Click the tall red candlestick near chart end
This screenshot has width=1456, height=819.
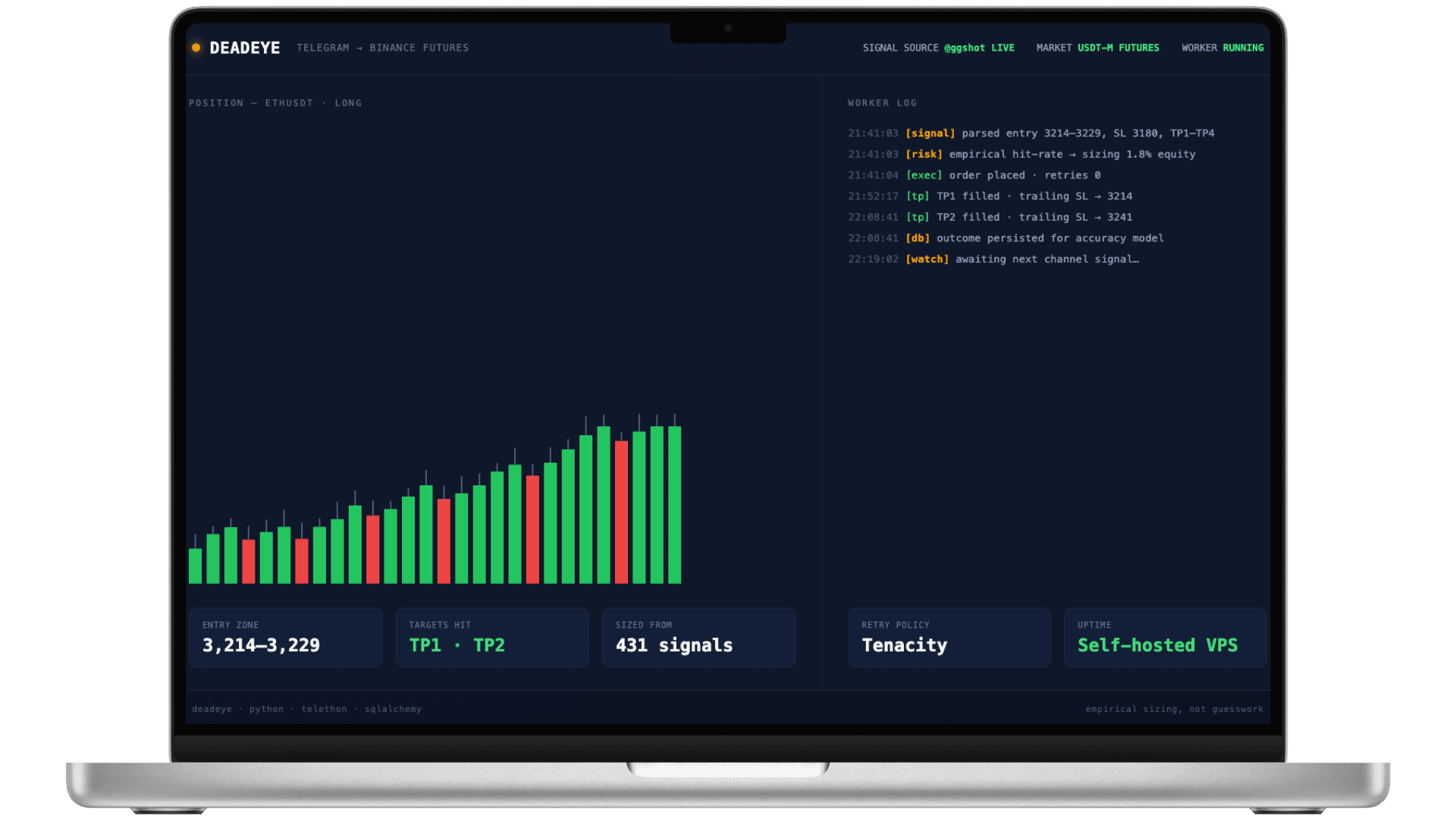(621, 511)
